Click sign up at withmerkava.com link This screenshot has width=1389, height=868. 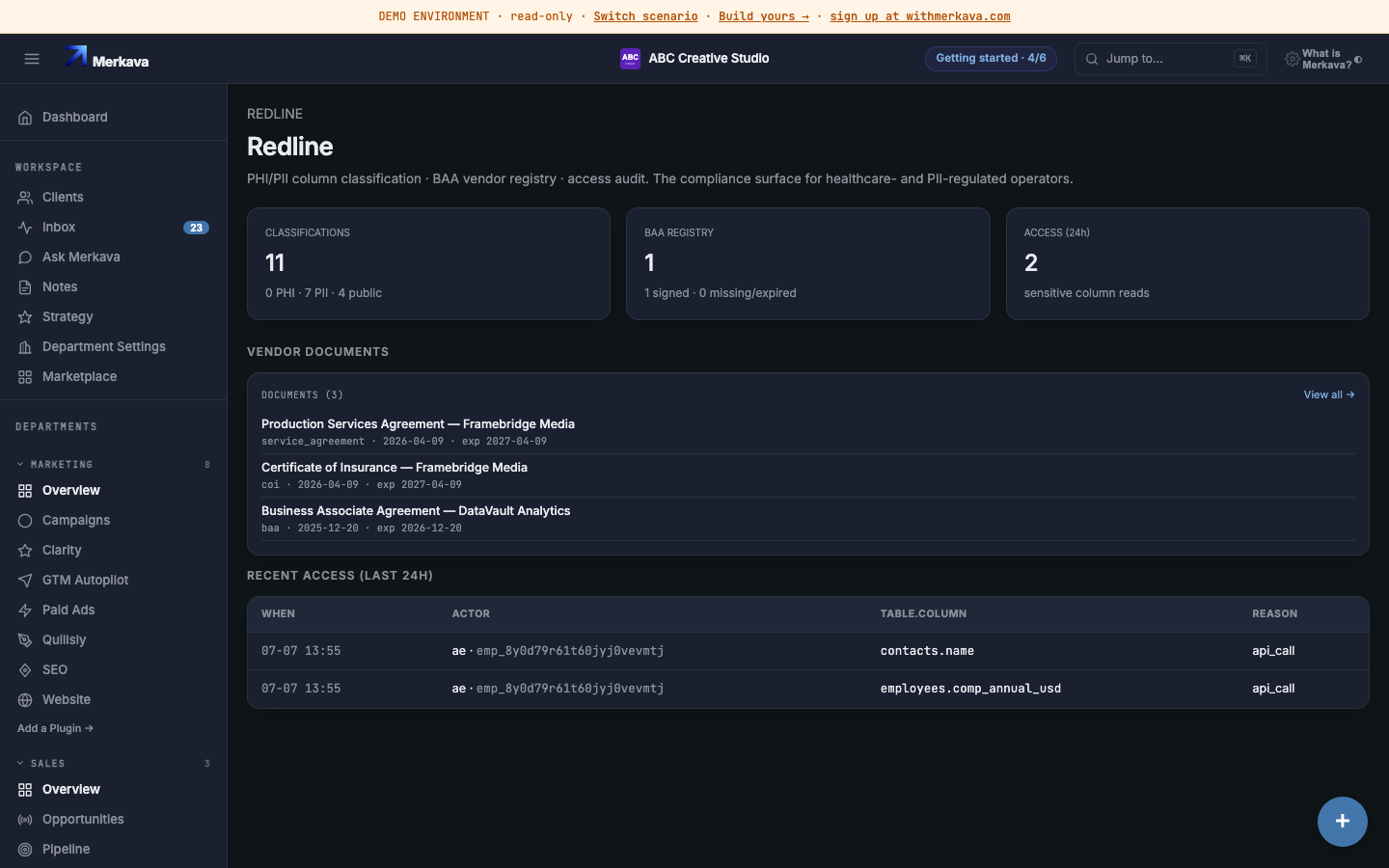click(x=920, y=16)
